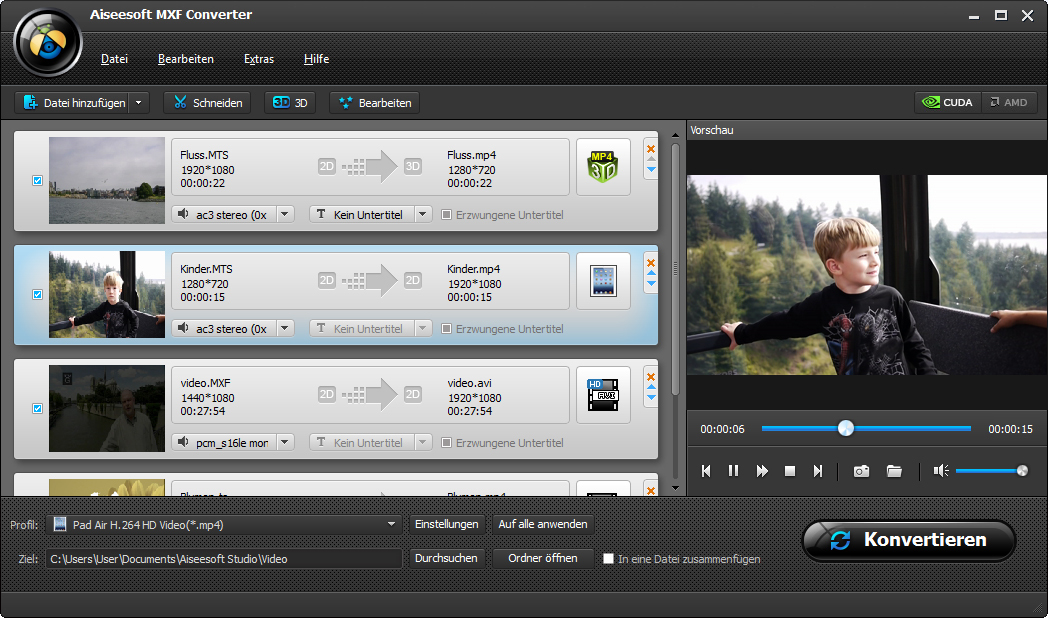Take a snapshot of the preview
Screen dimensions: 1048x618
[862, 471]
